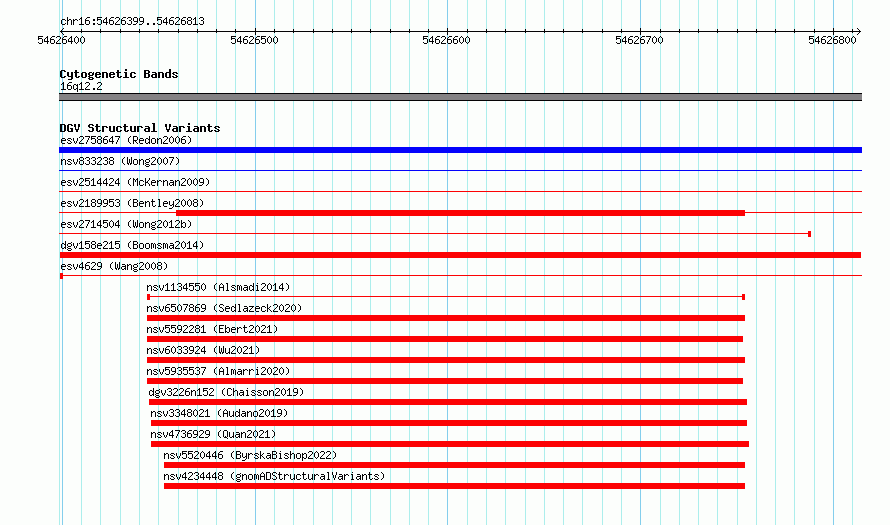This screenshot has width=890, height=525.
Task: Click ruler position 54626600
Action: pyautogui.click(x=447, y=40)
